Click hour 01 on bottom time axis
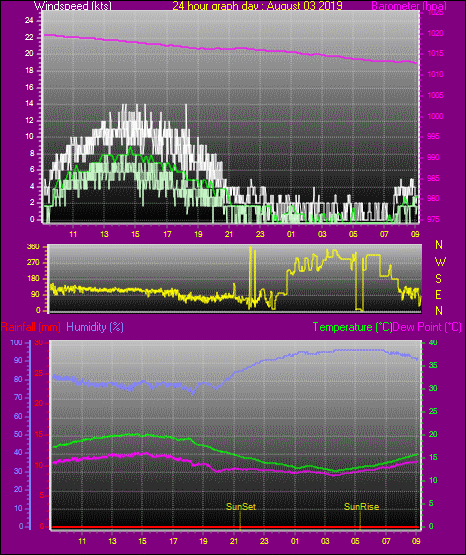 click(295, 541)
